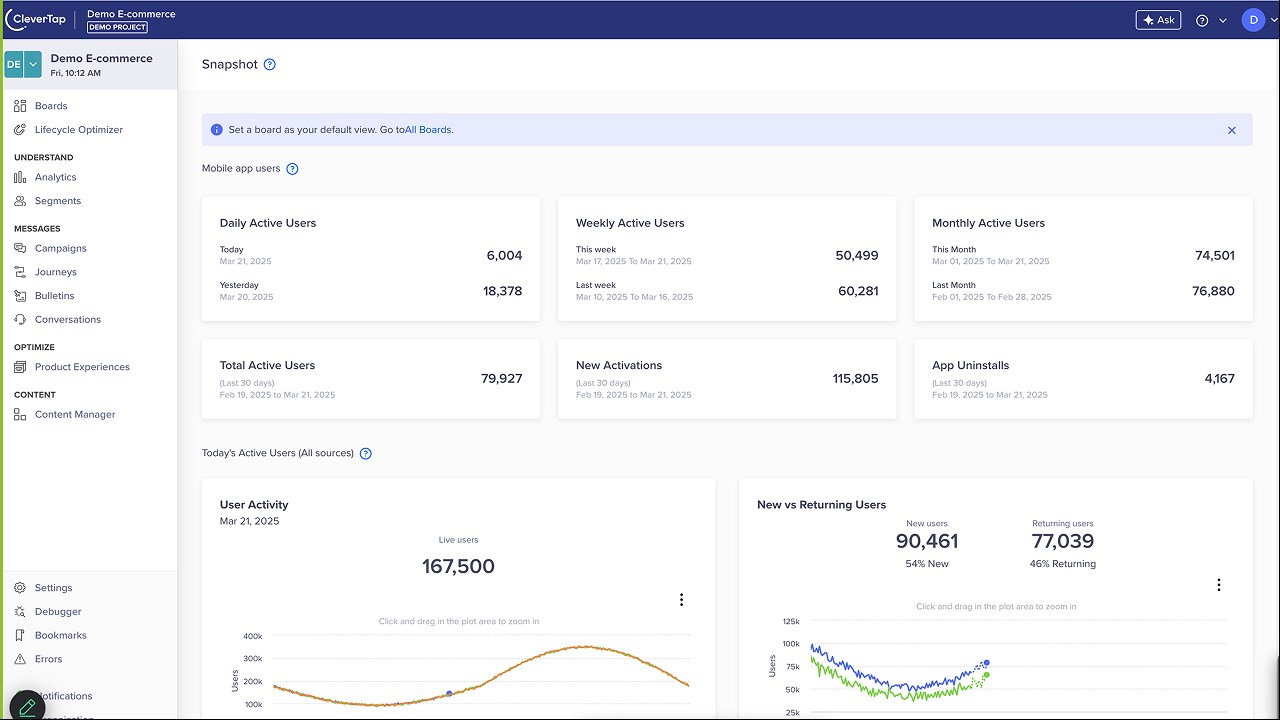Click the Content Manager icon
The width and height of the screenshot is (1280, 720).
click(20, 414)
